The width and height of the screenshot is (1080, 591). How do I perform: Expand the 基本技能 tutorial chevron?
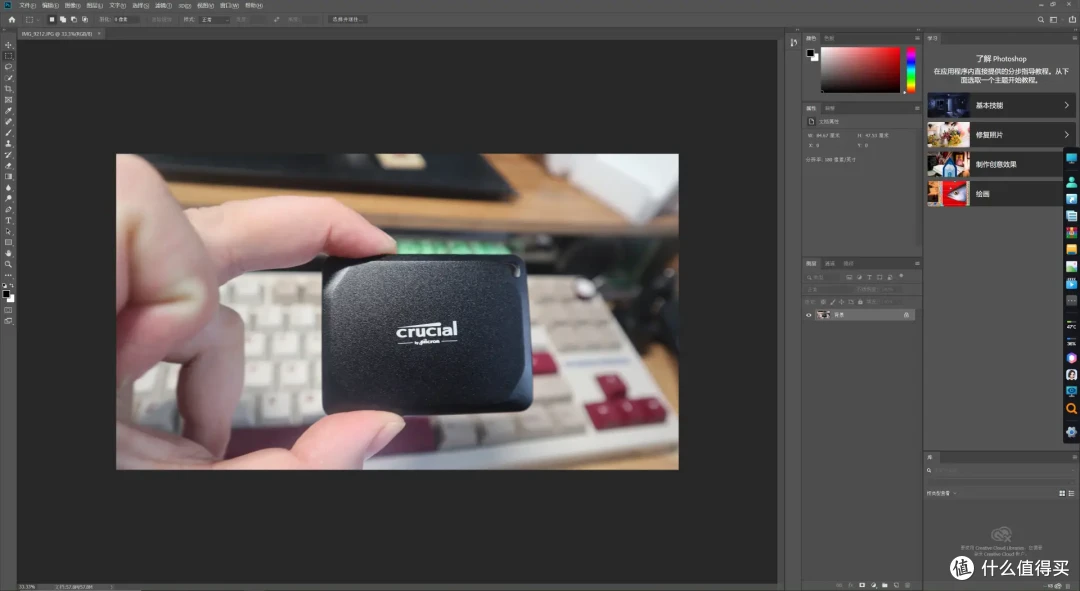pyautogui.click(x=1066, y=105)
